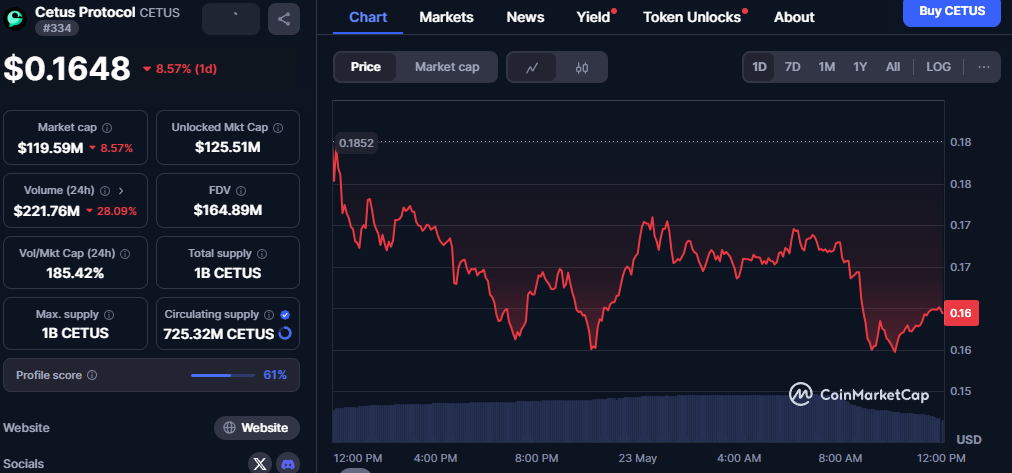The height and width of the screenshot is (473, 1012).
Task: Click the Profile score info icon
Action: tap(92, 375)
